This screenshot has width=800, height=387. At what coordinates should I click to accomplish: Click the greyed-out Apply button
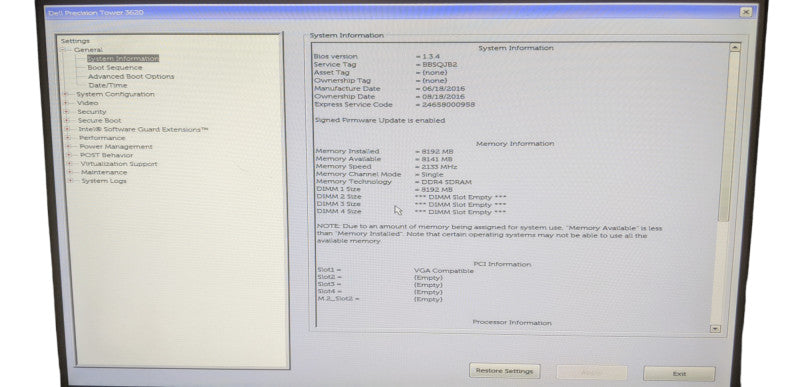click(x=591, y=373)
